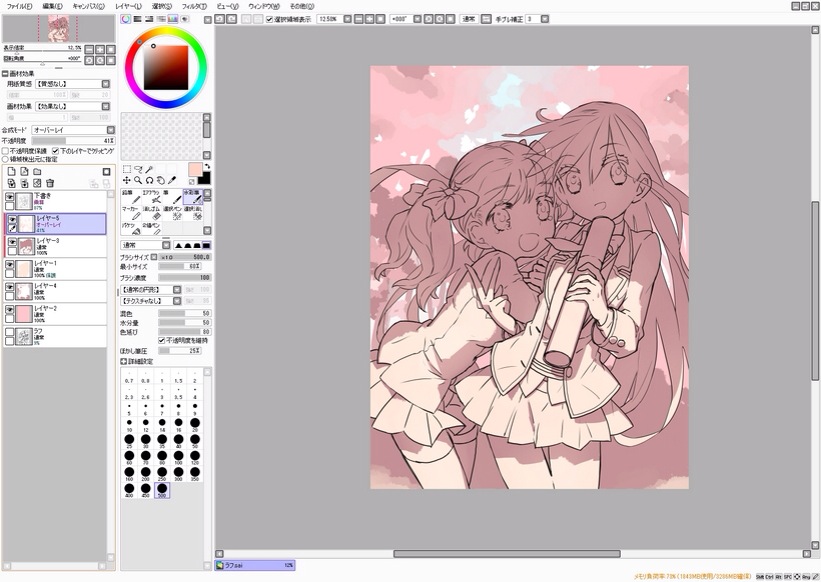Viewport: 821px width, 582px height.
Task: Enable the 不透明度保護 checkbox
Action: point(5,151)
